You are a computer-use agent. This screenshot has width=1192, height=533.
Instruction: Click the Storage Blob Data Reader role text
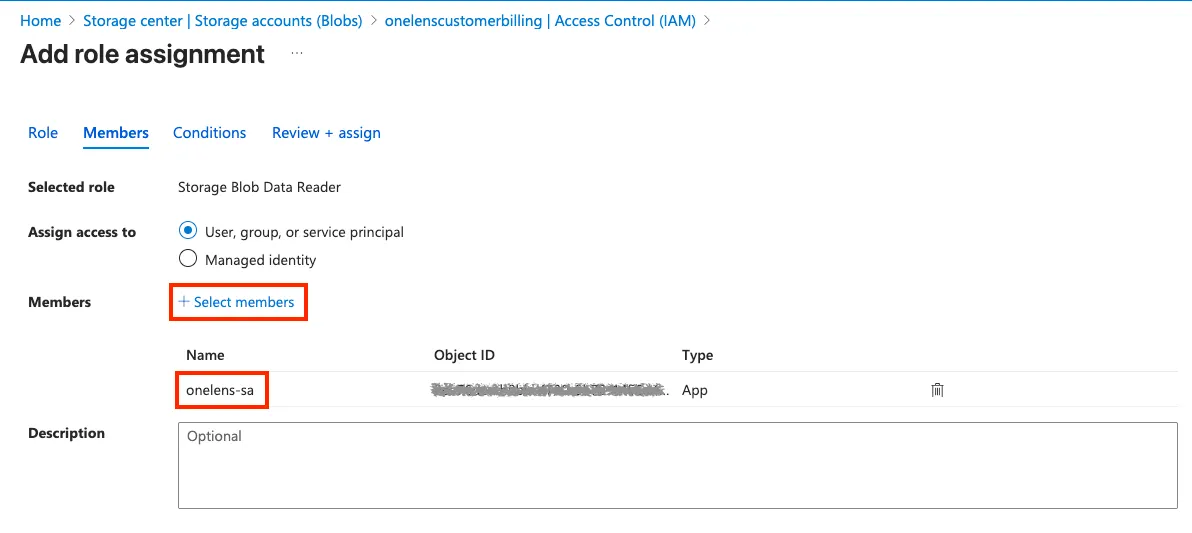[259, 187]
